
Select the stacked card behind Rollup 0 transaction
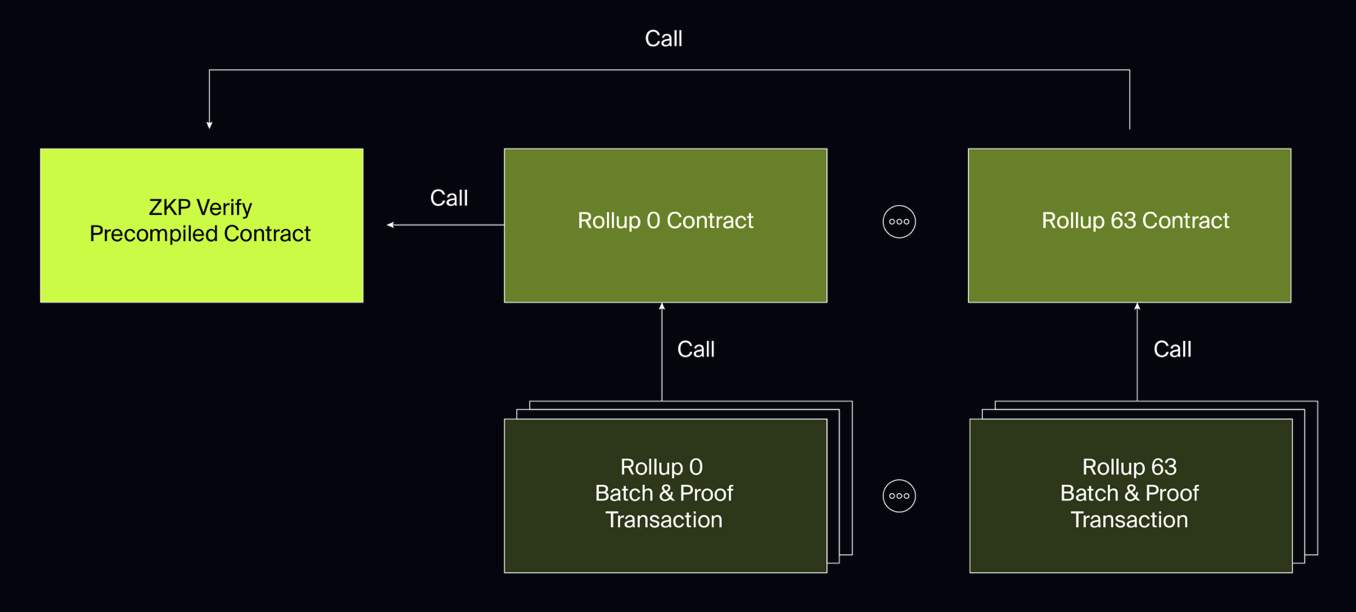pos(847,480)
